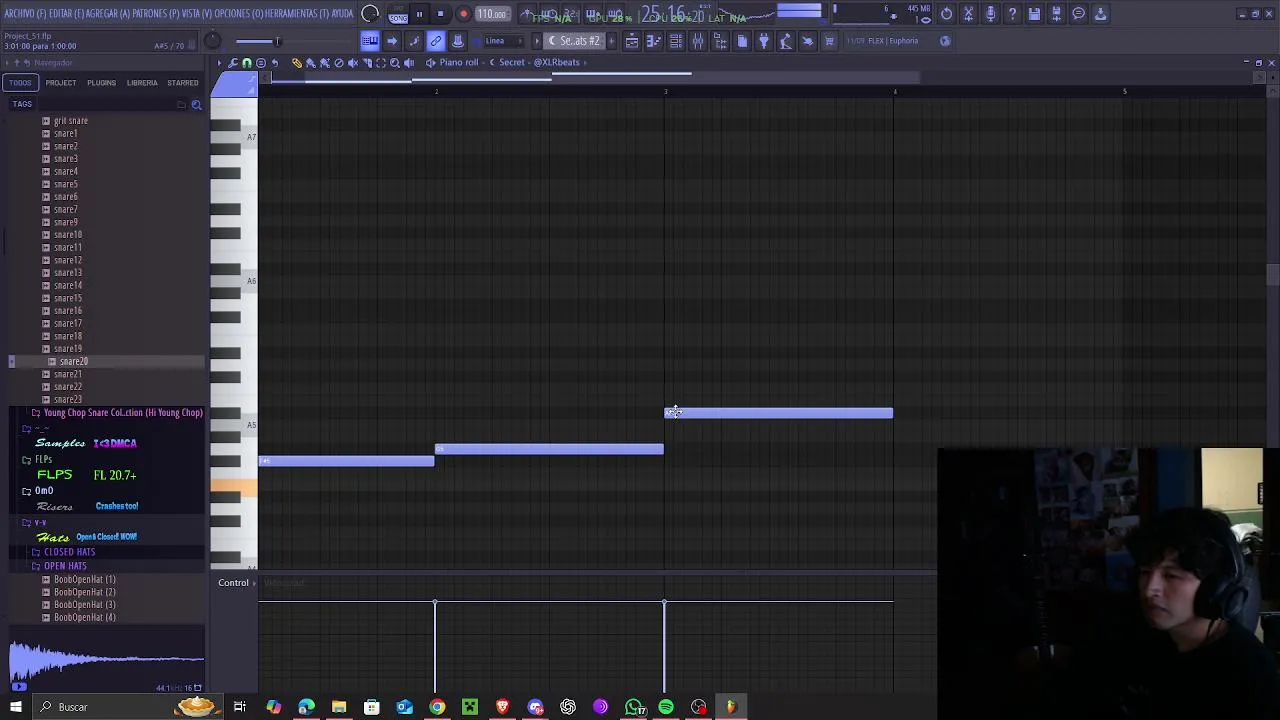Select the gril snare sample

click(x=71, y=121)
